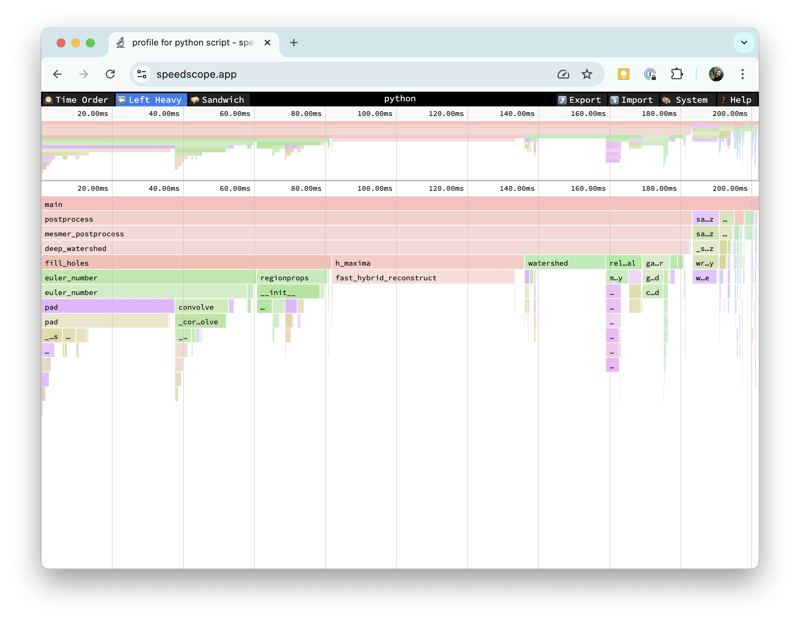This screenshot has width=800, height=623.
Task: Select the fill_holes frame
Action: coord(186,263)
